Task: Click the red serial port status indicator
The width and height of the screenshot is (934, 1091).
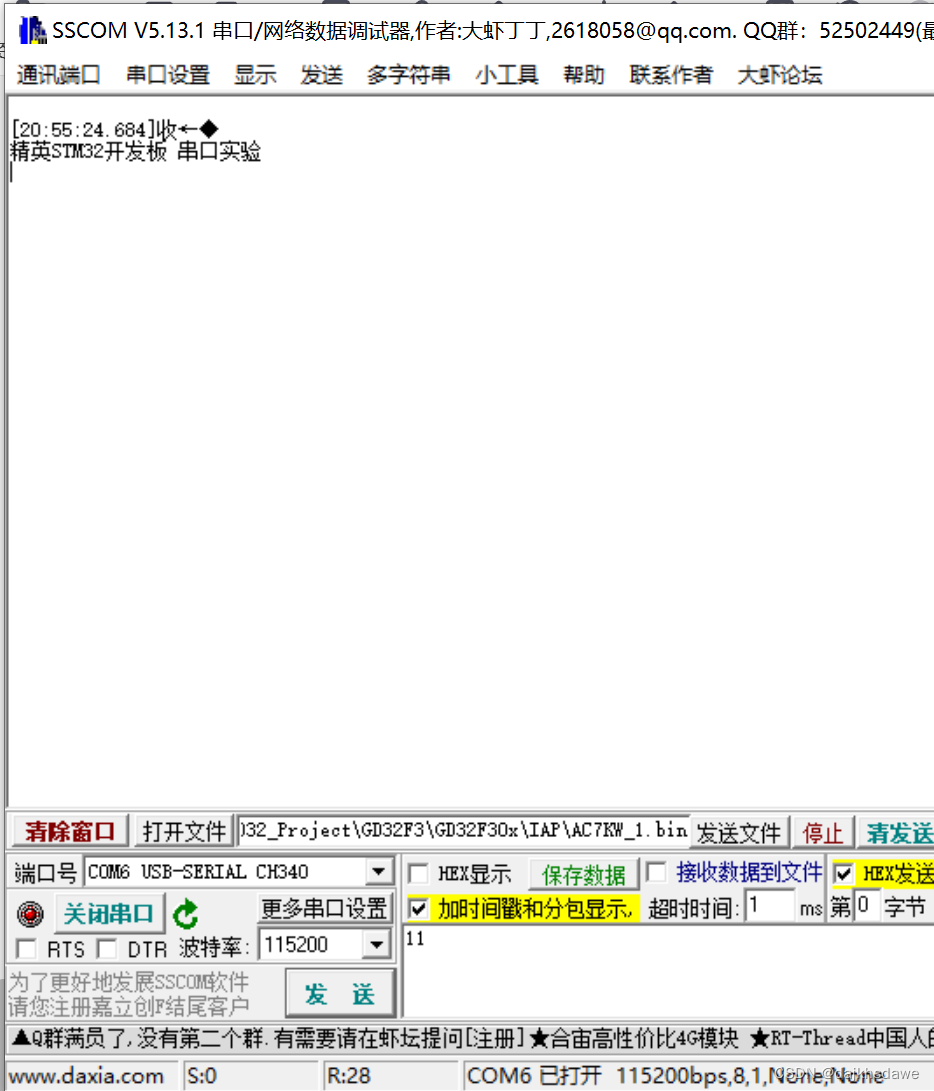Action: click(x=29, y=913)
